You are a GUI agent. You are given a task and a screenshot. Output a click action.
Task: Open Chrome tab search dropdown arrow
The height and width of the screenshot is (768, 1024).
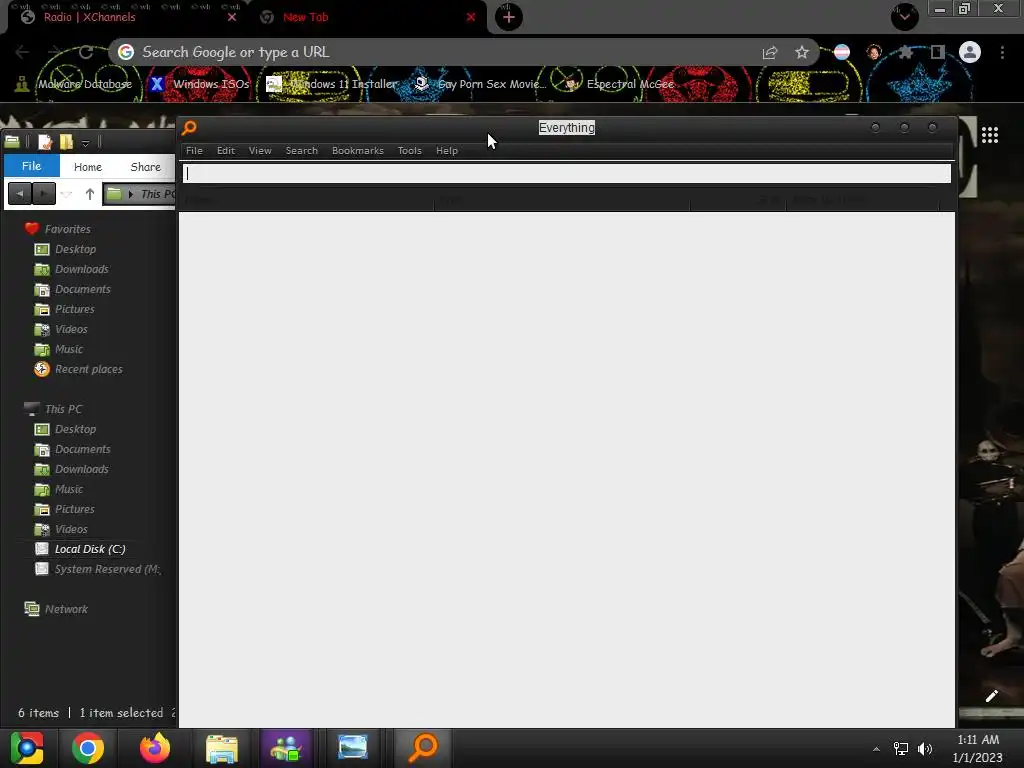(904, 16)
